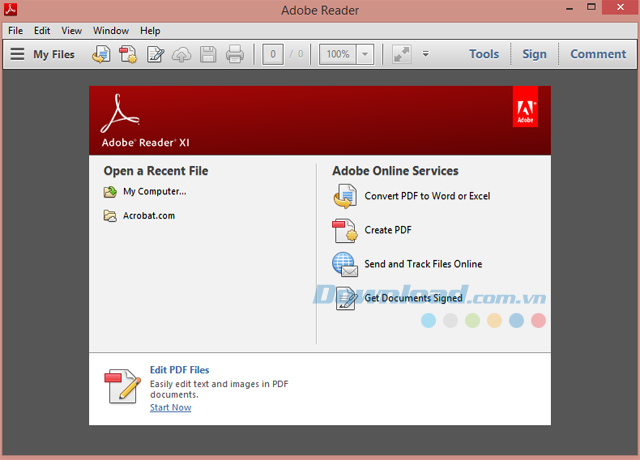Open the Comment pane

click(598, 54)
